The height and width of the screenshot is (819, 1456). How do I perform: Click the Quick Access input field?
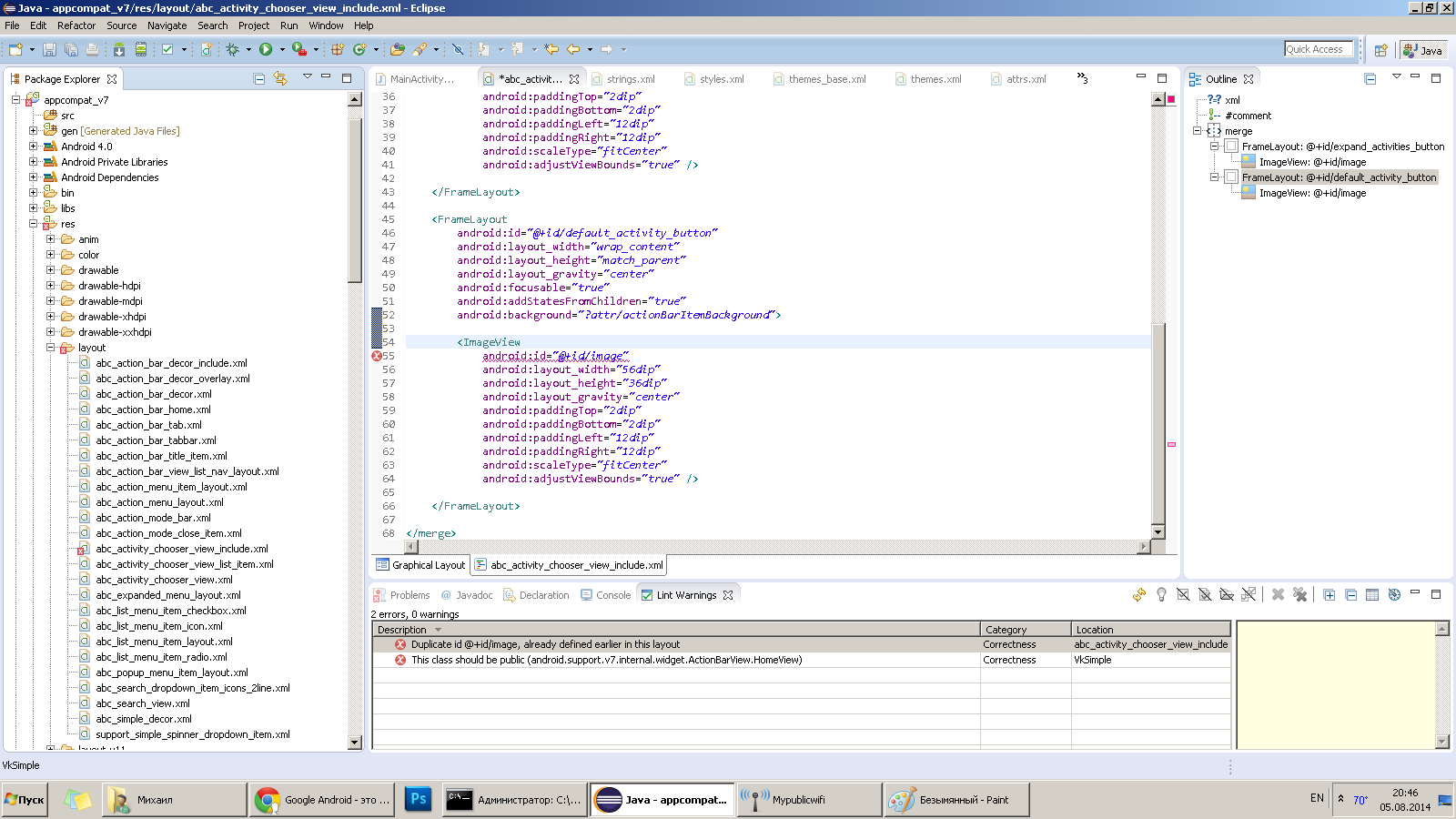click(x=1319, y=49)
